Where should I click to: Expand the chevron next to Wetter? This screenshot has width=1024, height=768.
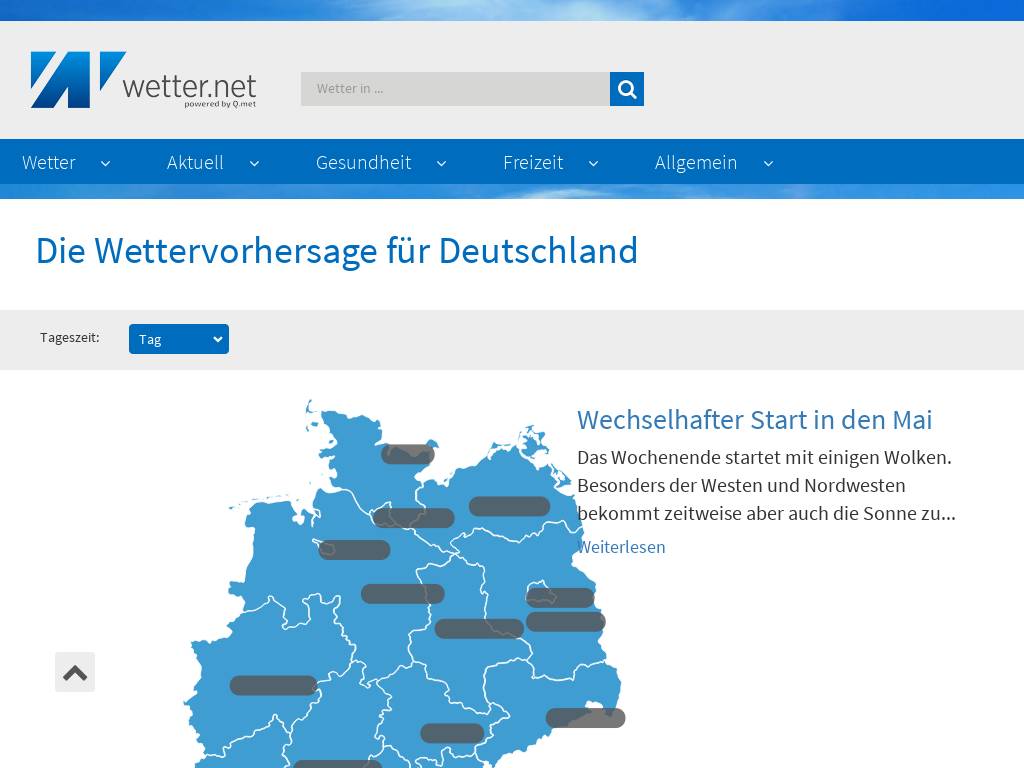[x=105, y=163]
